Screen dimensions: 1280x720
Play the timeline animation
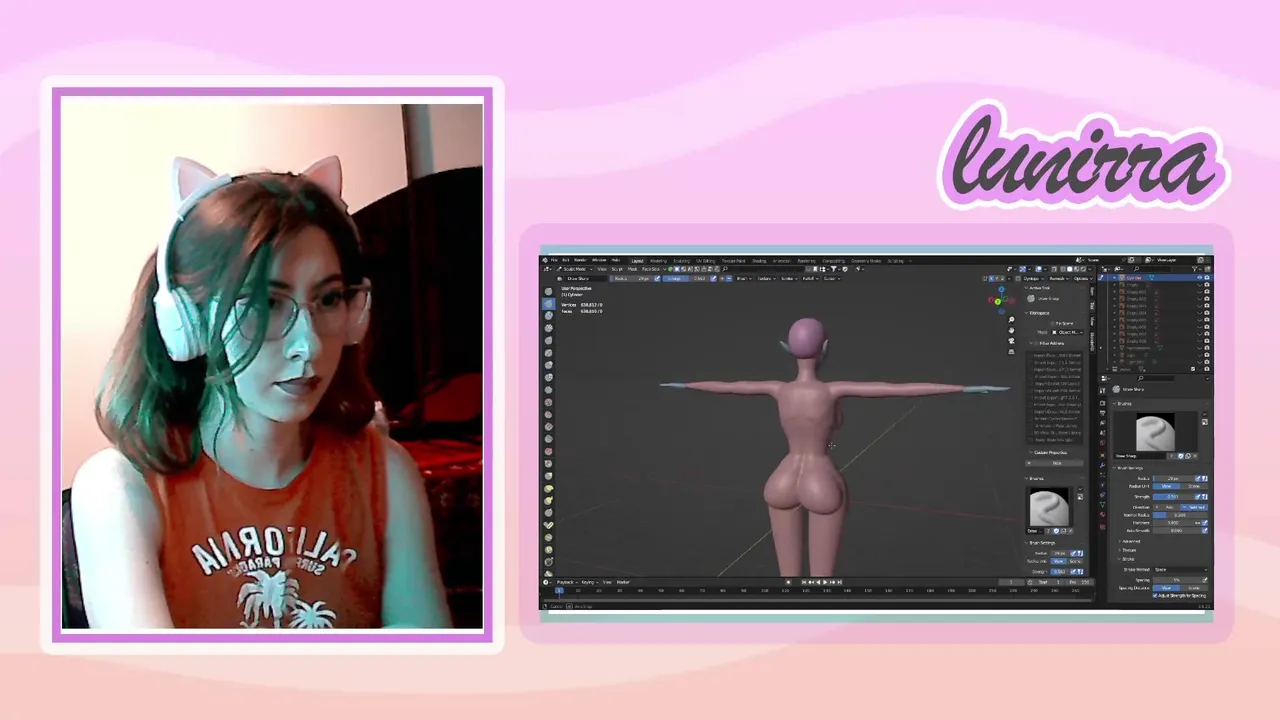click(825, 582)
